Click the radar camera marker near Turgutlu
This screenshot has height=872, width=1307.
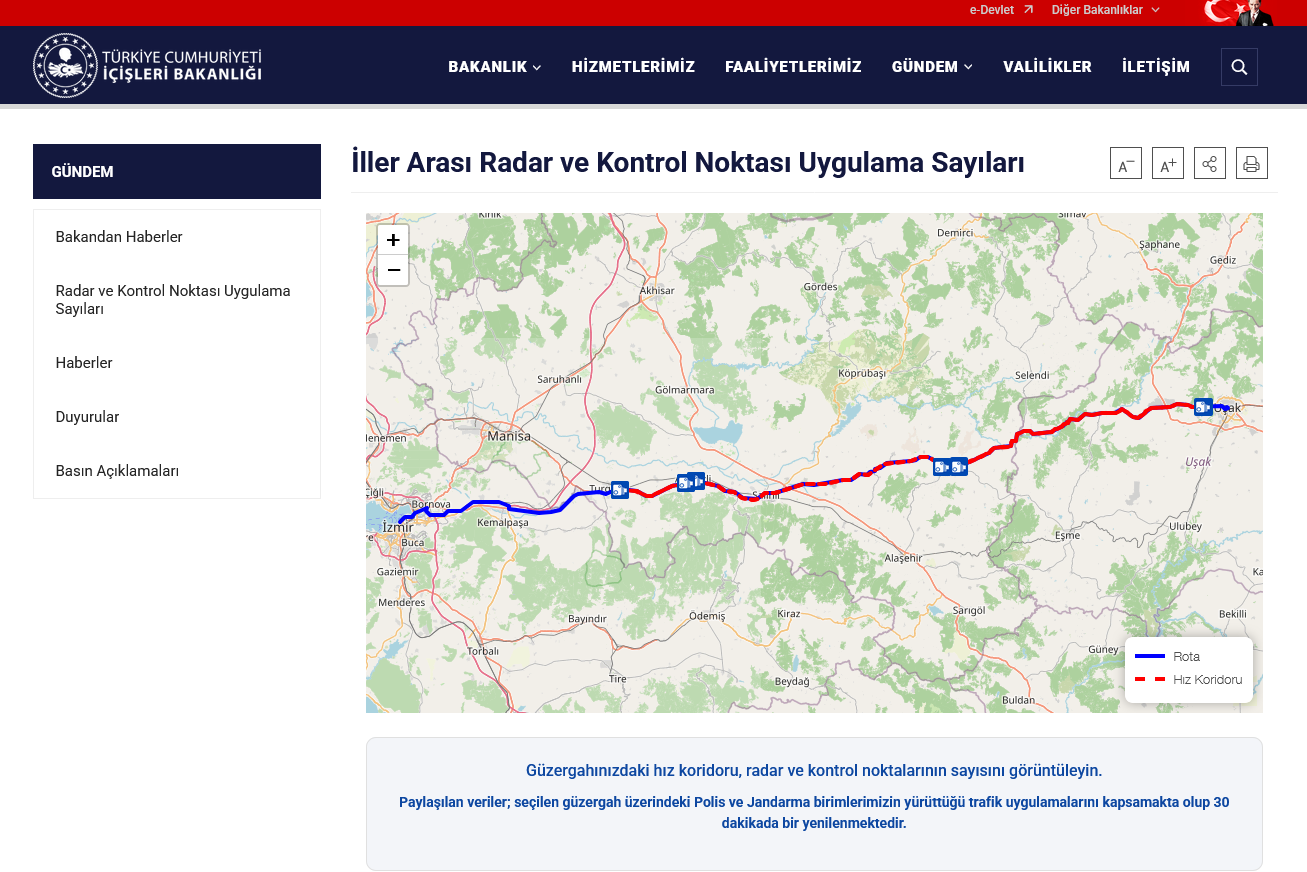coord(620,490)
